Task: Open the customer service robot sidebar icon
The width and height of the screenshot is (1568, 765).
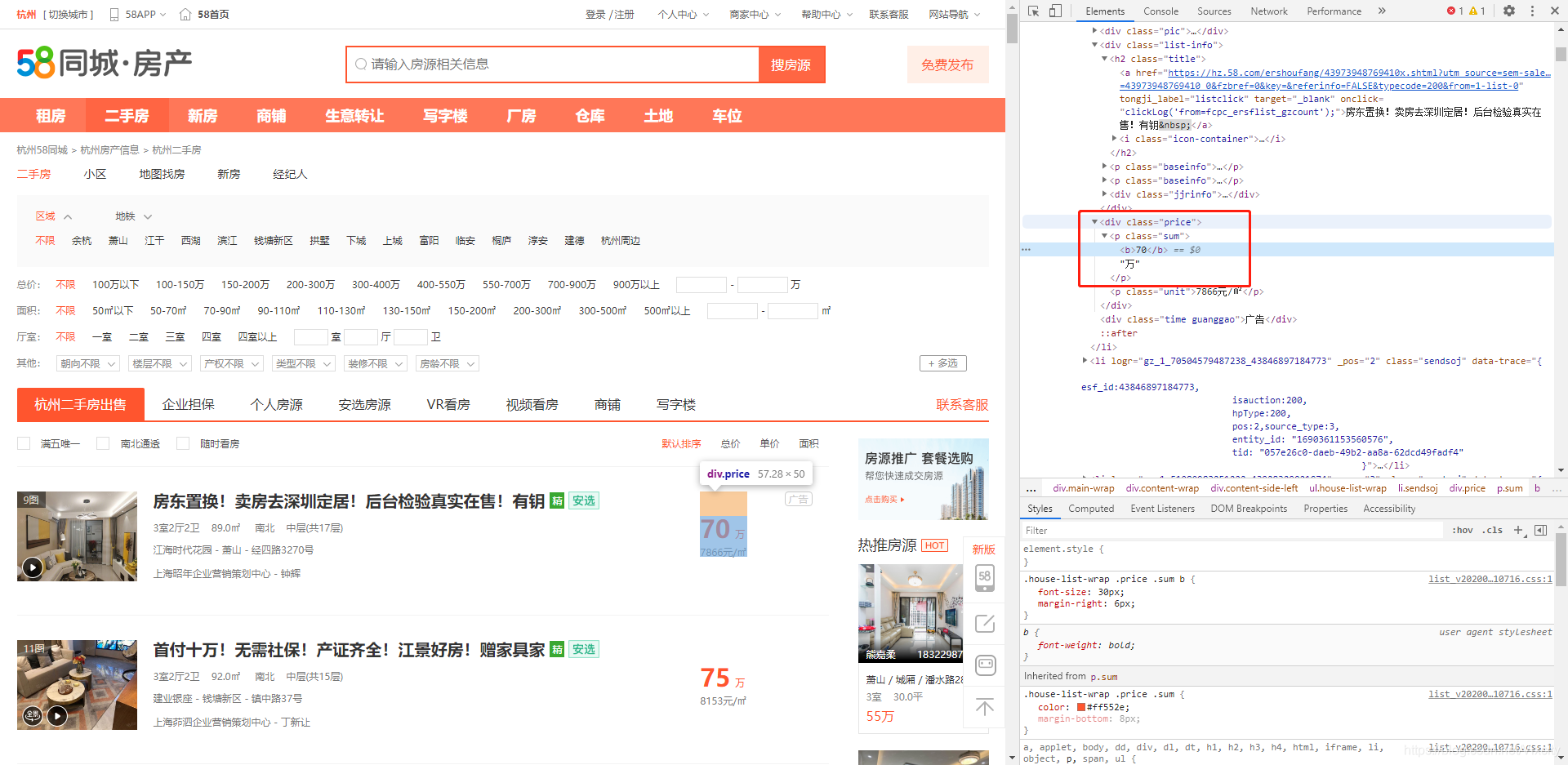Action: (x=985, y=665)
